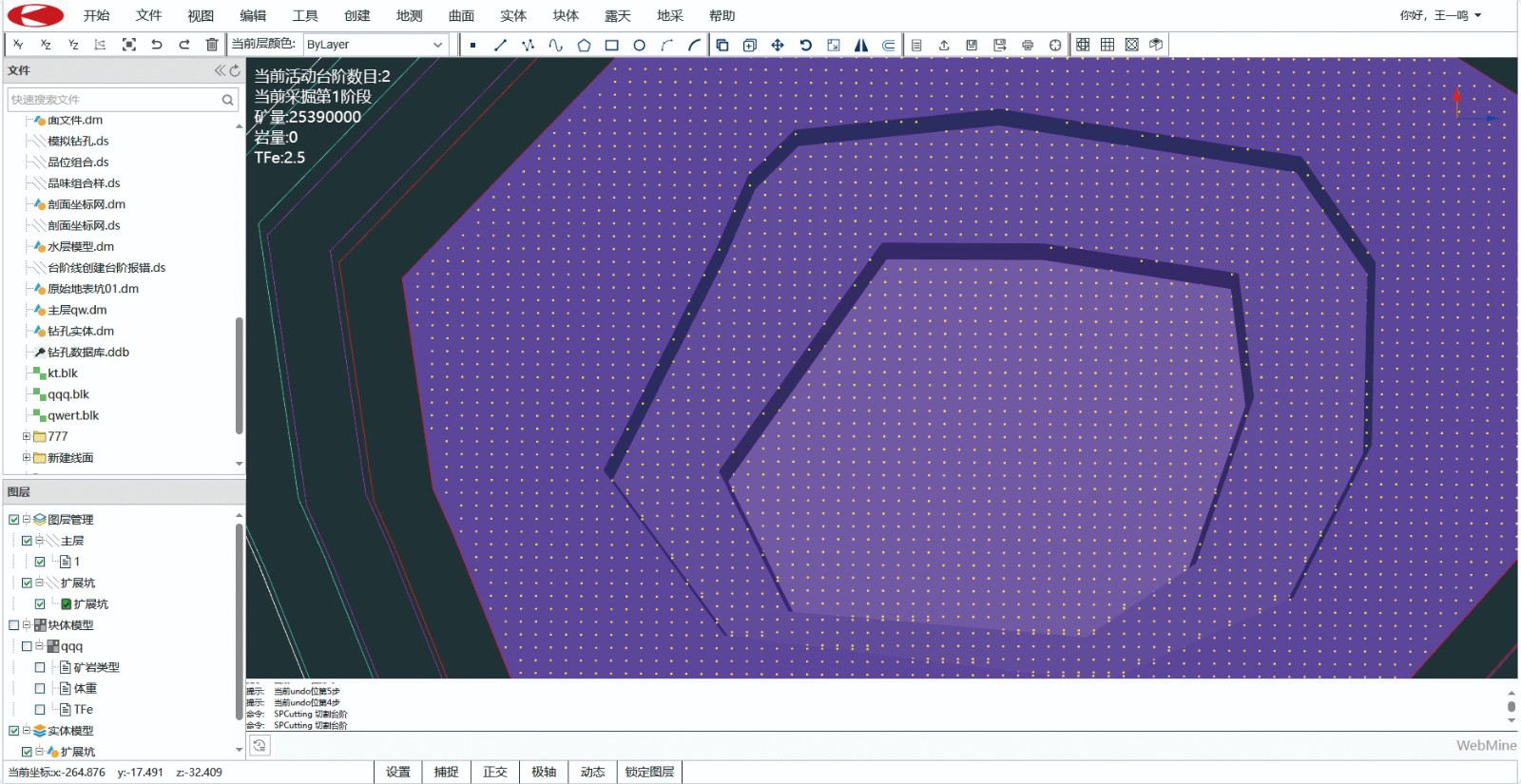
Task: Collapse the 实体模型 tree node
Action: [27, 731]
